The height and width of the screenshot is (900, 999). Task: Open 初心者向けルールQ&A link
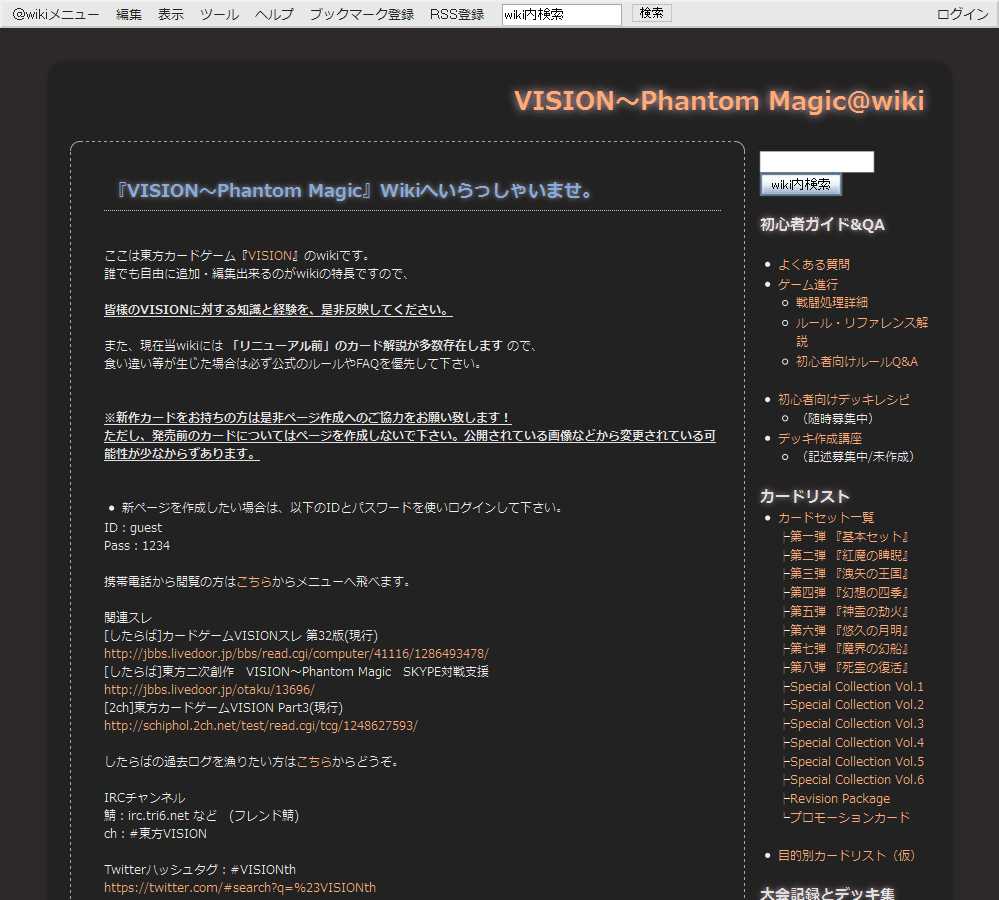tap(857, 362)
